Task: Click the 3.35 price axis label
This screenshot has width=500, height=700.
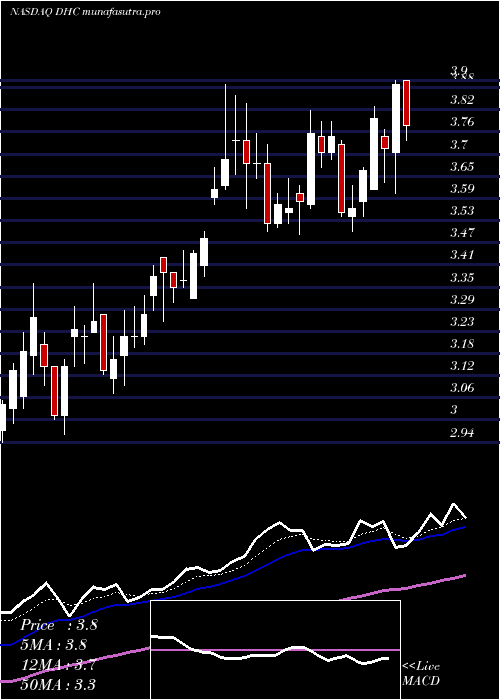Action: click(462, 278)
